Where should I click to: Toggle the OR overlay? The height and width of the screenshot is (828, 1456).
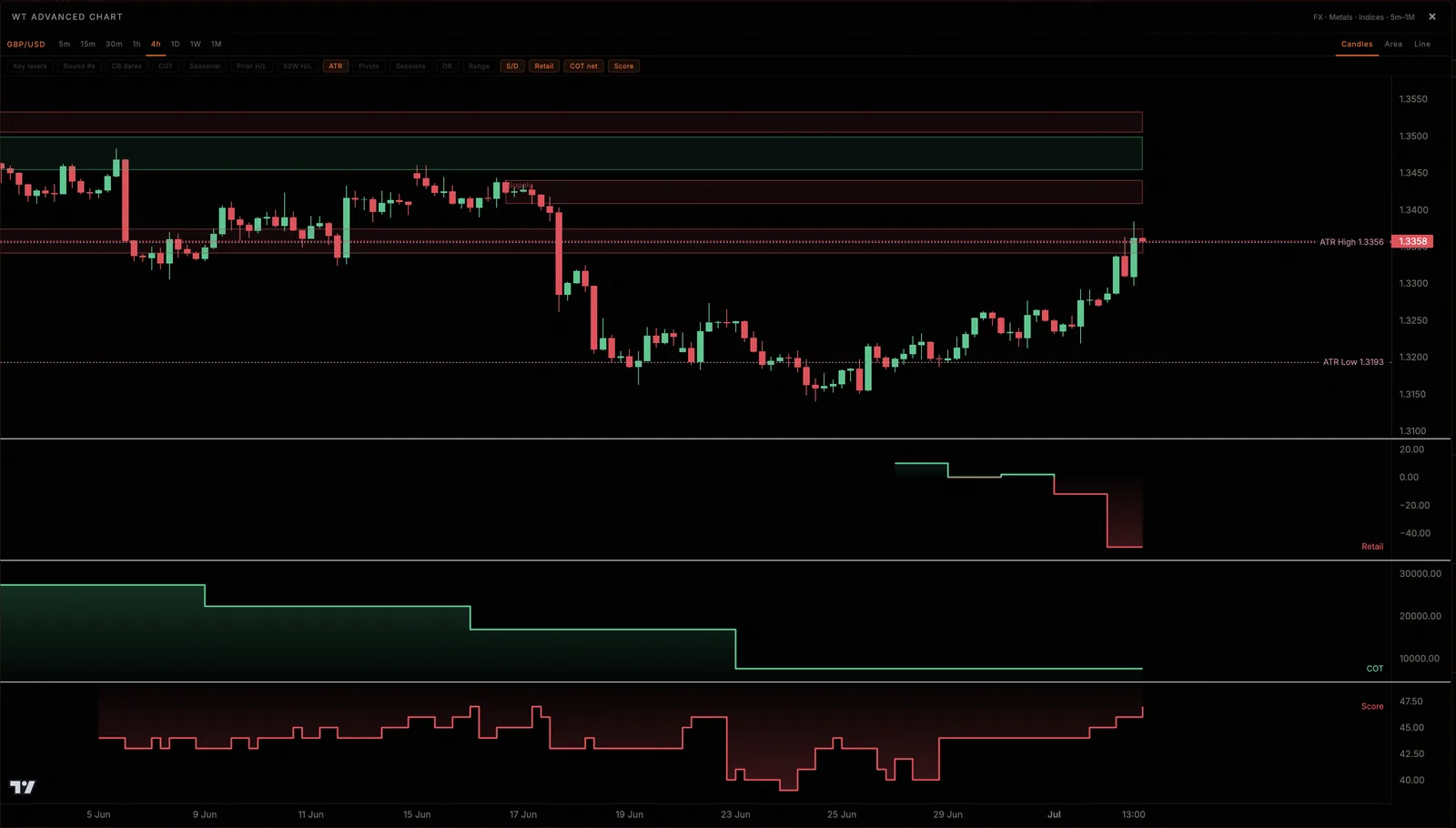point(447,66)
